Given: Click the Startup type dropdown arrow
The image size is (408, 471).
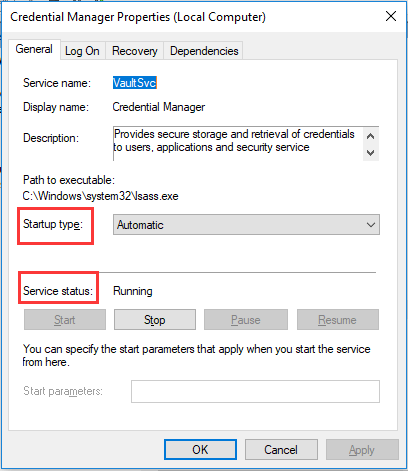Looking at the screenshot, I should (371, 225).
